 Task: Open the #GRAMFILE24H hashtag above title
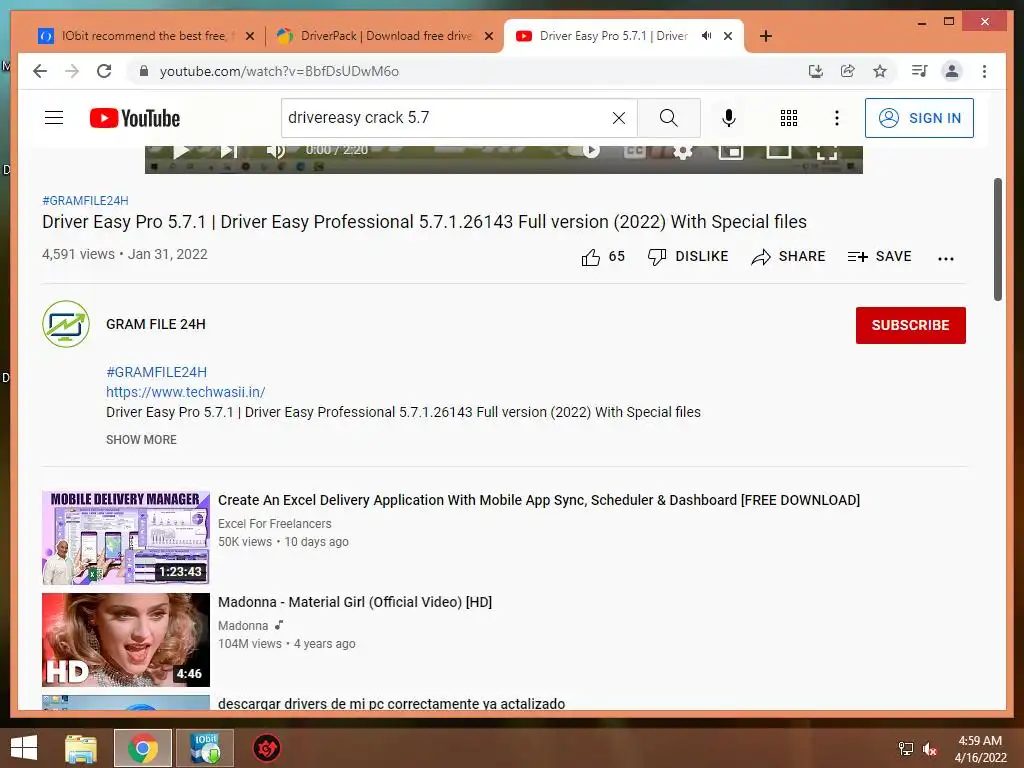tap(85, 200)
